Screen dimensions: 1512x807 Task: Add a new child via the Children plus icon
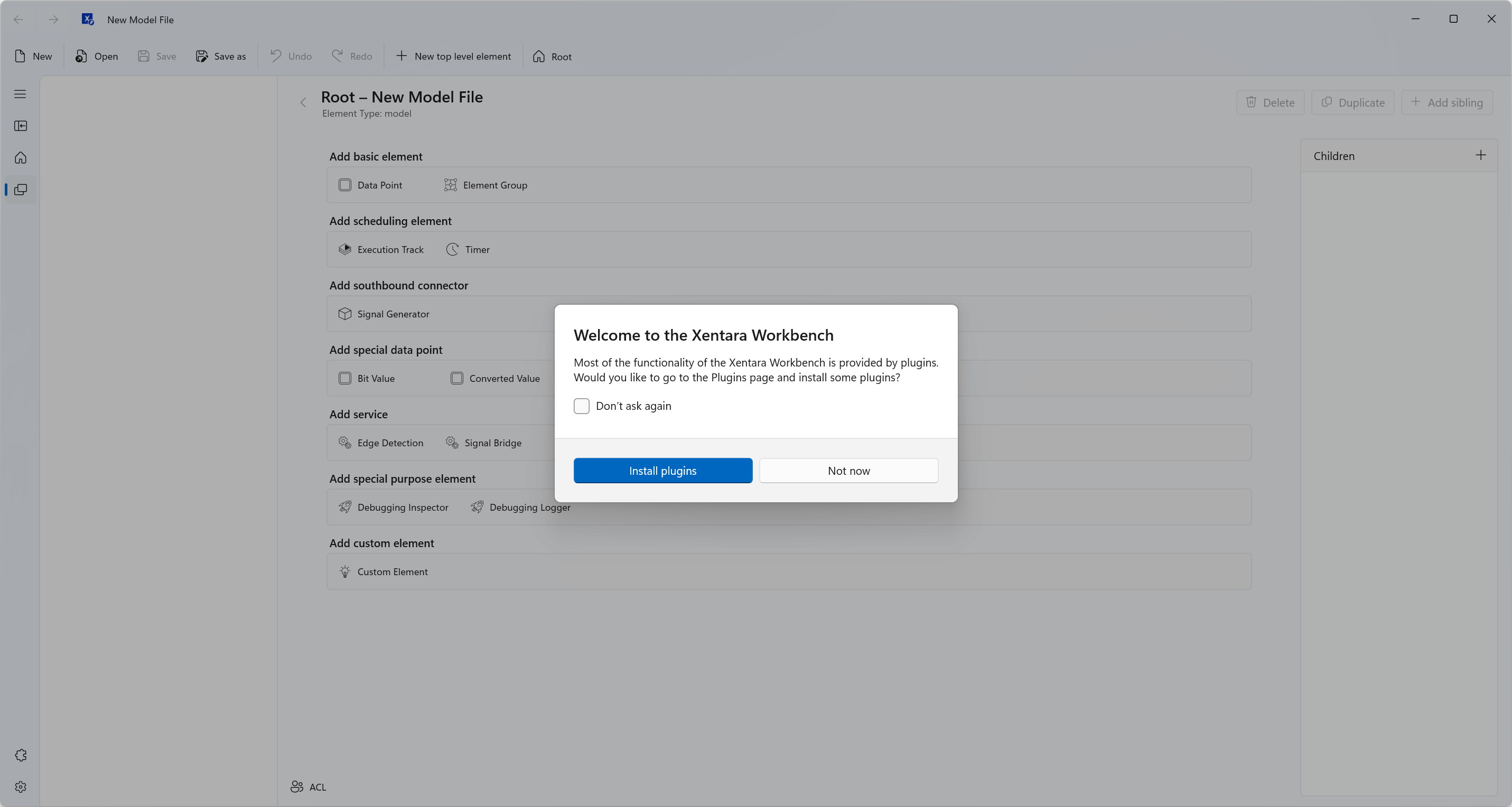tap(1481, 155)
